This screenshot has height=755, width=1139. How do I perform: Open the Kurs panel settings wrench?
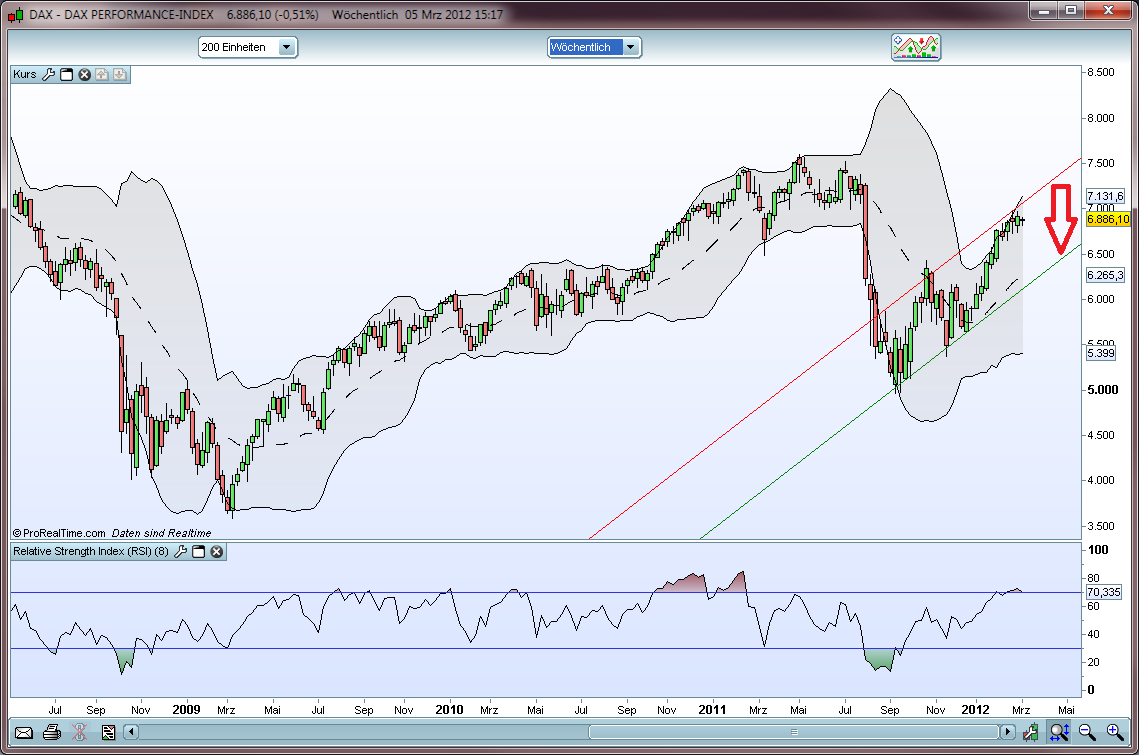coord(49,74)
